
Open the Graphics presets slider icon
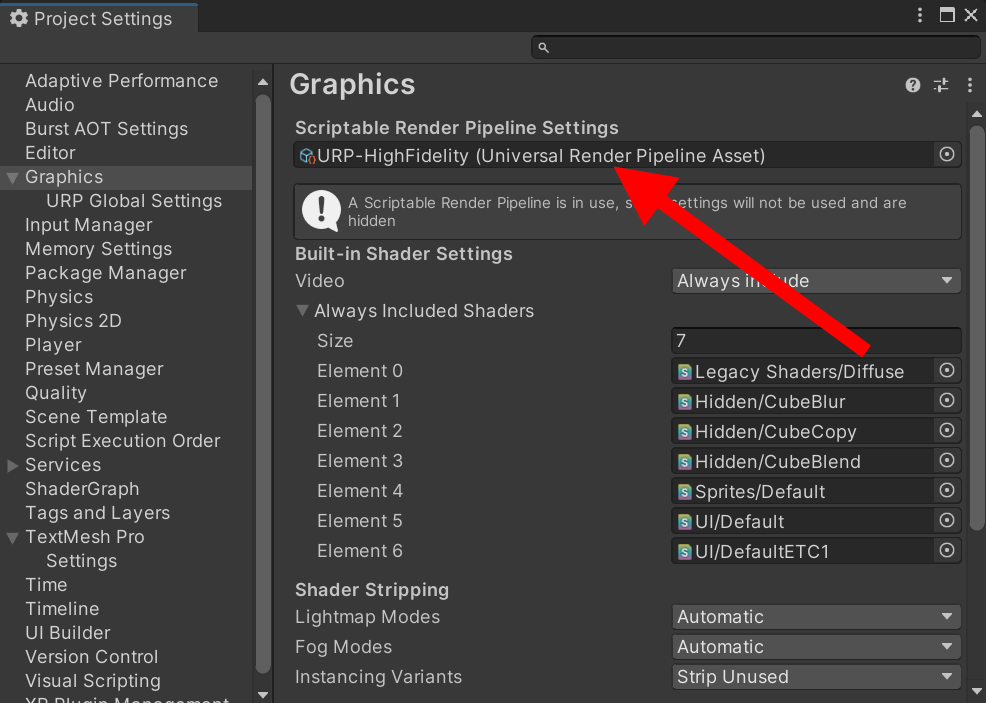click(x=941, y=85)
